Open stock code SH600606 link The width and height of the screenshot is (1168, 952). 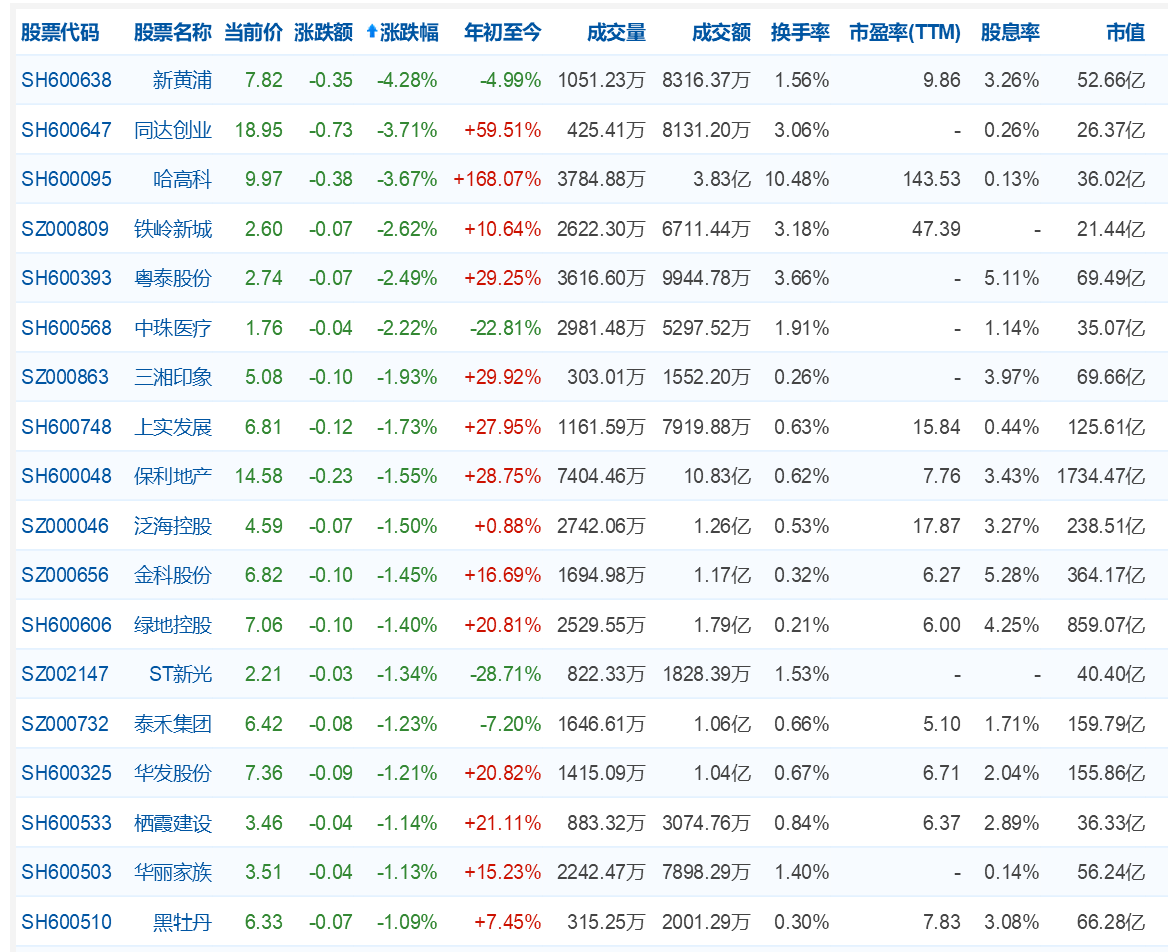[x=66, y=625]
